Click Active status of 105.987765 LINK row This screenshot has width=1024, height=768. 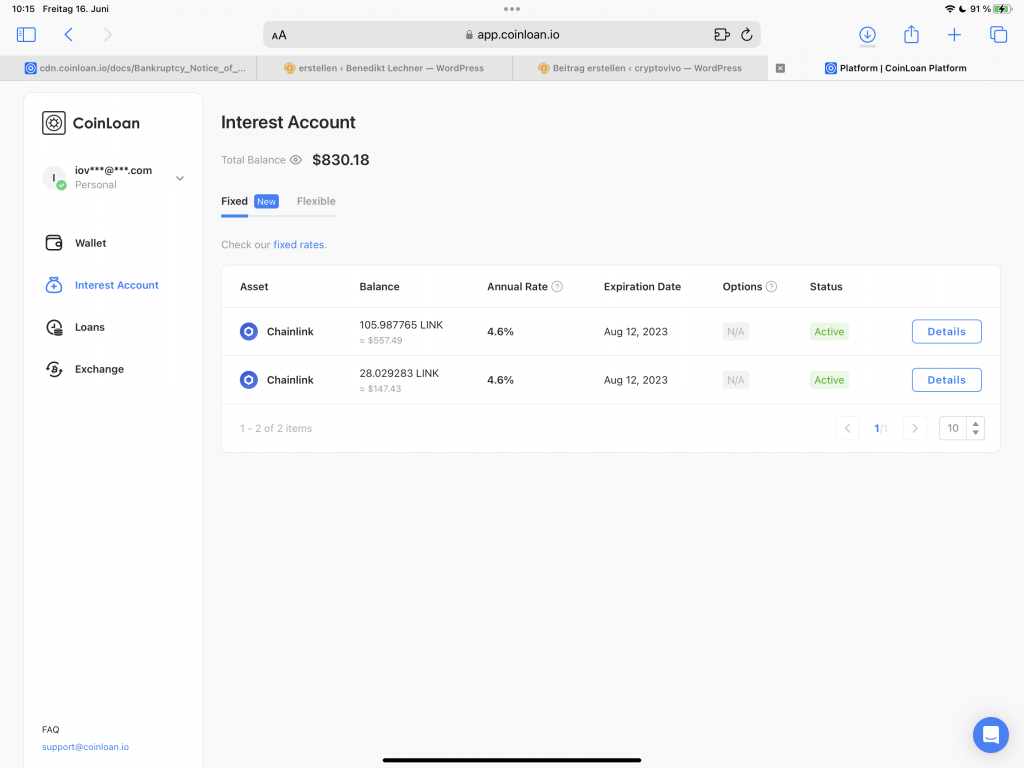829,332
